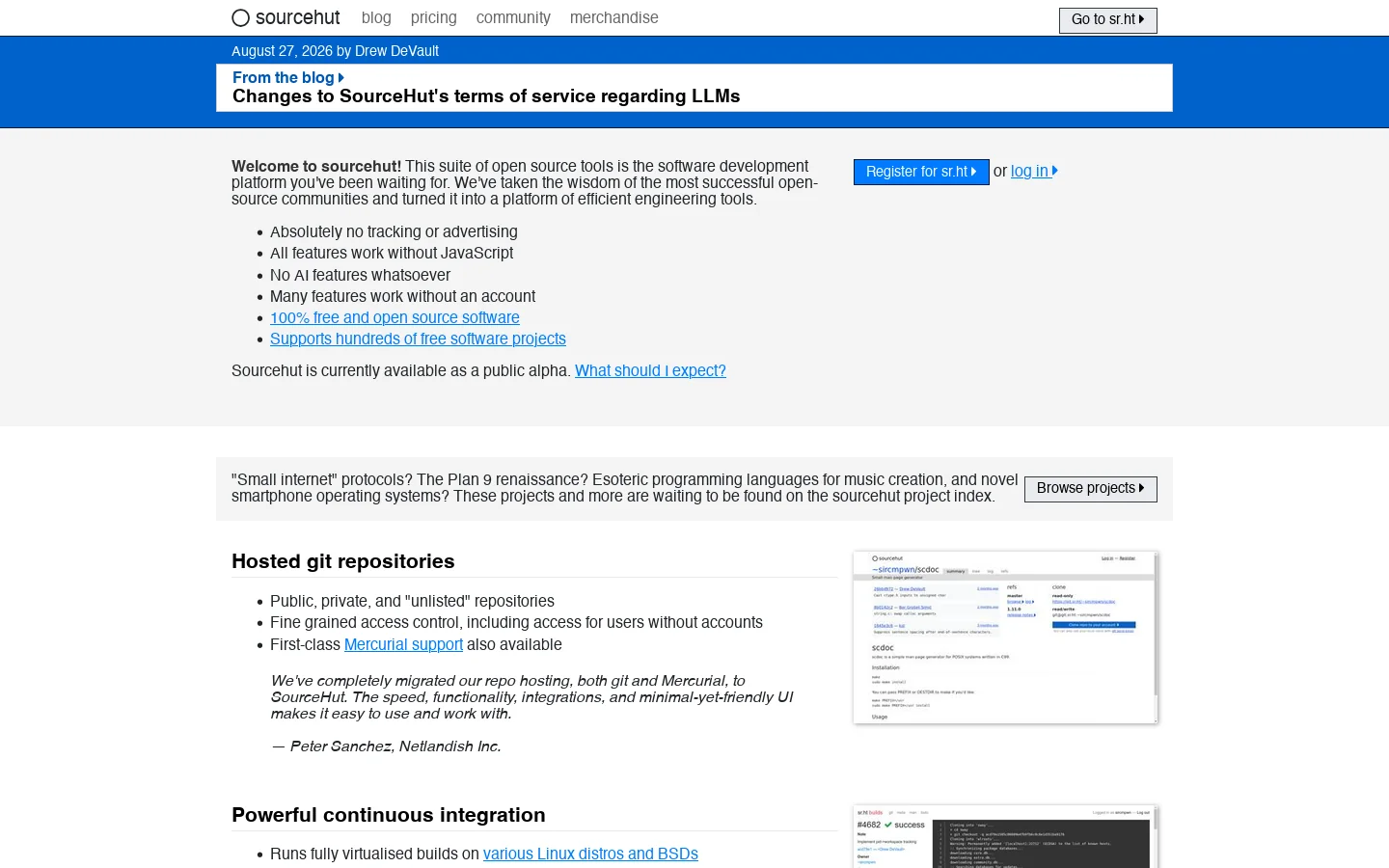Click the All features work without JavaScript bullet
The width and height of the screenshot is (1389, 868).
pyautogui.click(x=392, y=253)
